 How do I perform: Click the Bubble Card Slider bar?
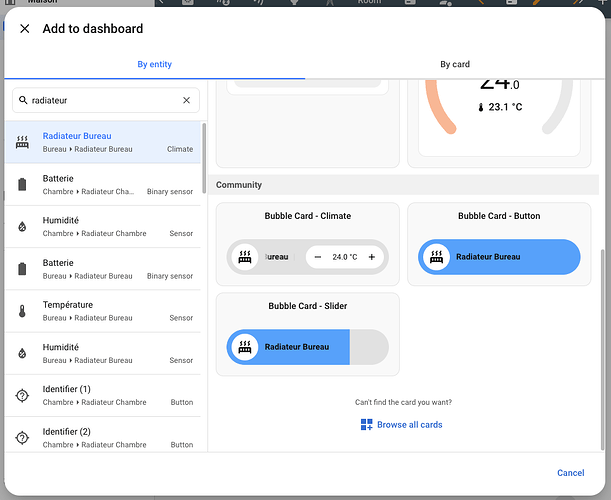(x=307, y=347)
